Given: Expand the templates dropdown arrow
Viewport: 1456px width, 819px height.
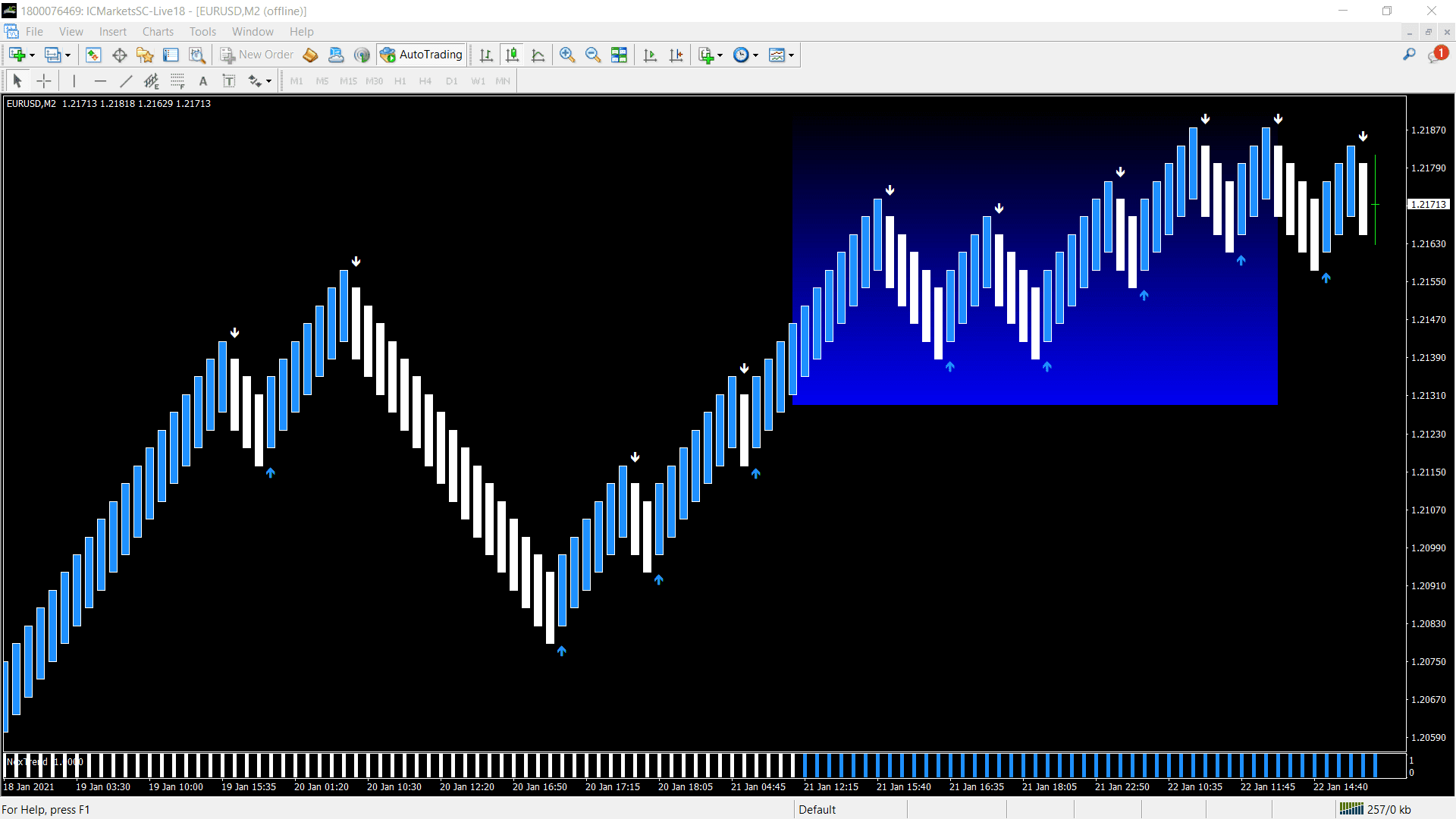Looking at the screenshot, I should (791, 55).
